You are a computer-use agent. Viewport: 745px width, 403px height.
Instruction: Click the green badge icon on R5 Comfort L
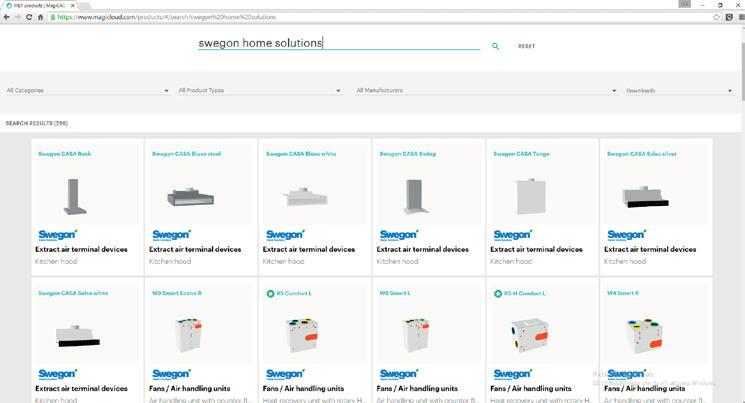[270, 294]
